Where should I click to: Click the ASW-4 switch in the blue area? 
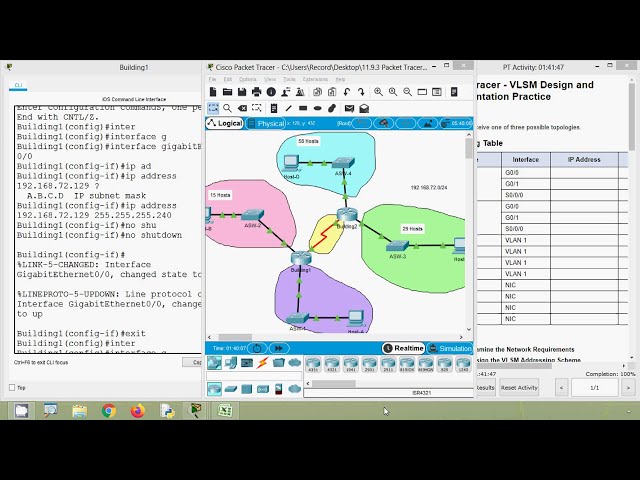pyautogui.click(x=343, y=163)
